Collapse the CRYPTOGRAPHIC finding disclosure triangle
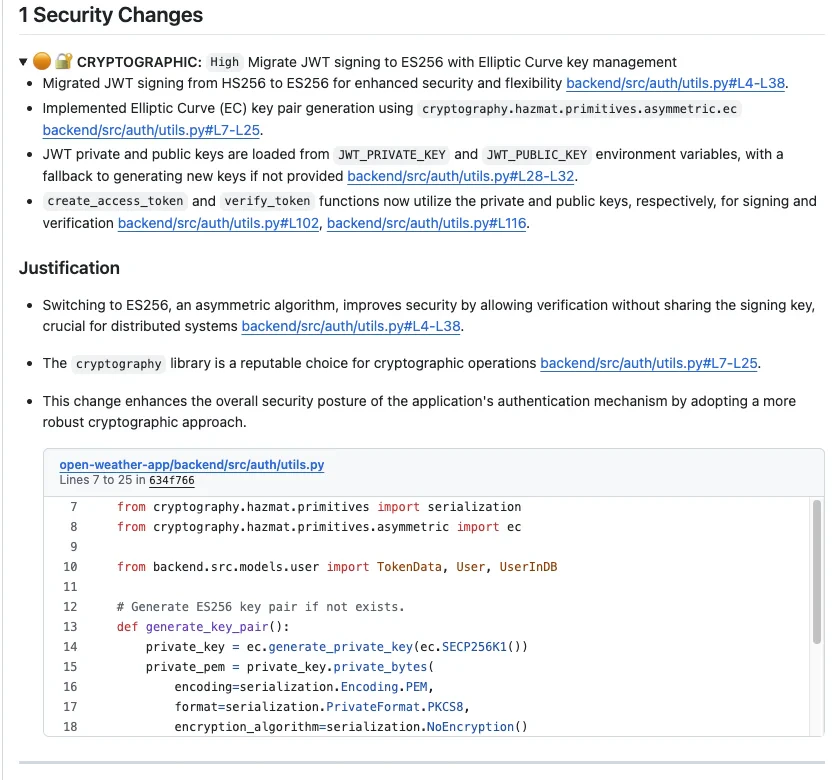Viewport: 832px width, 780px height. tap(22, 61)
